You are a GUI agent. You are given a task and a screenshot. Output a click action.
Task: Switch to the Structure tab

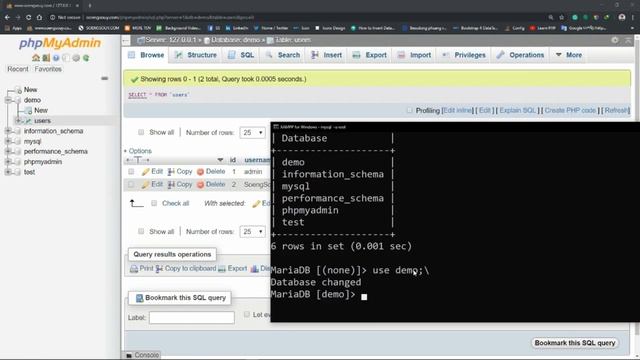click(196, 55)
